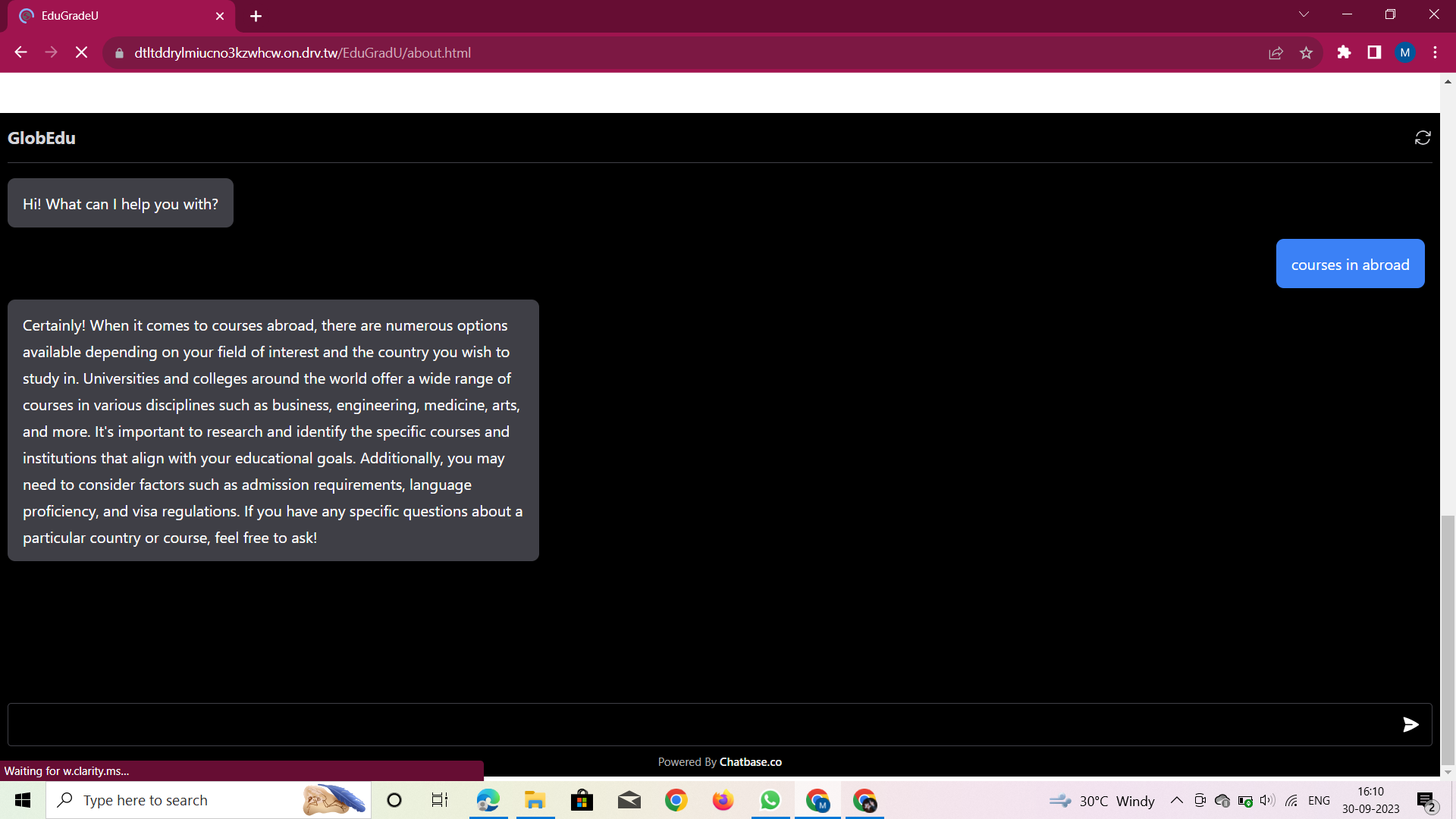Open the Chrome profile avatar M
The image size is (1456, 819).
pos(1404,53)
